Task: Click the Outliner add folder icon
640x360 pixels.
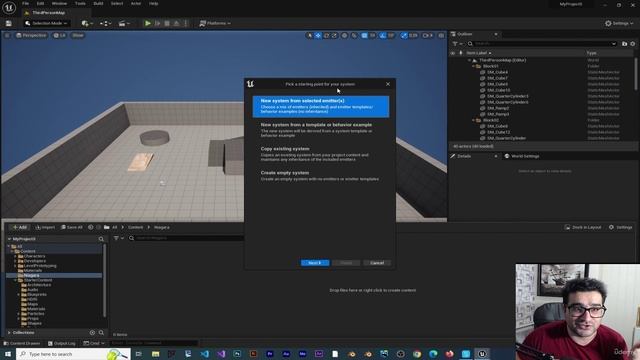Action: pos(624,44)
